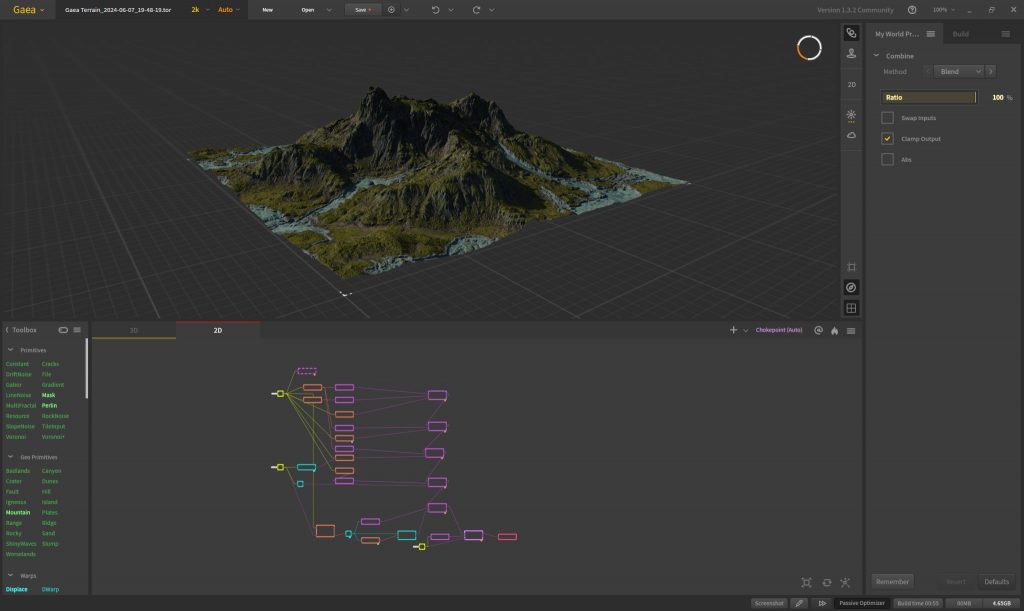The image size is (1024, 611).
Task: Click New in the top toolbar
Action: [x=268, y=10]
